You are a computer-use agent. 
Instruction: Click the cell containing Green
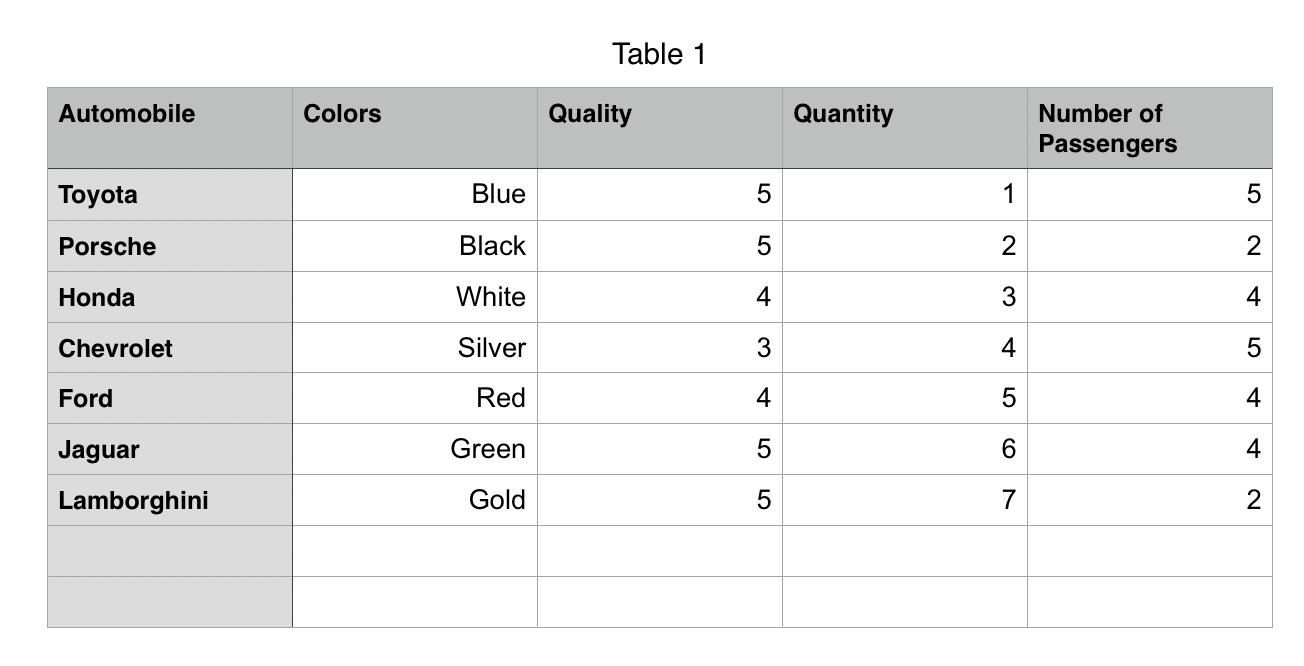(414, 449)
